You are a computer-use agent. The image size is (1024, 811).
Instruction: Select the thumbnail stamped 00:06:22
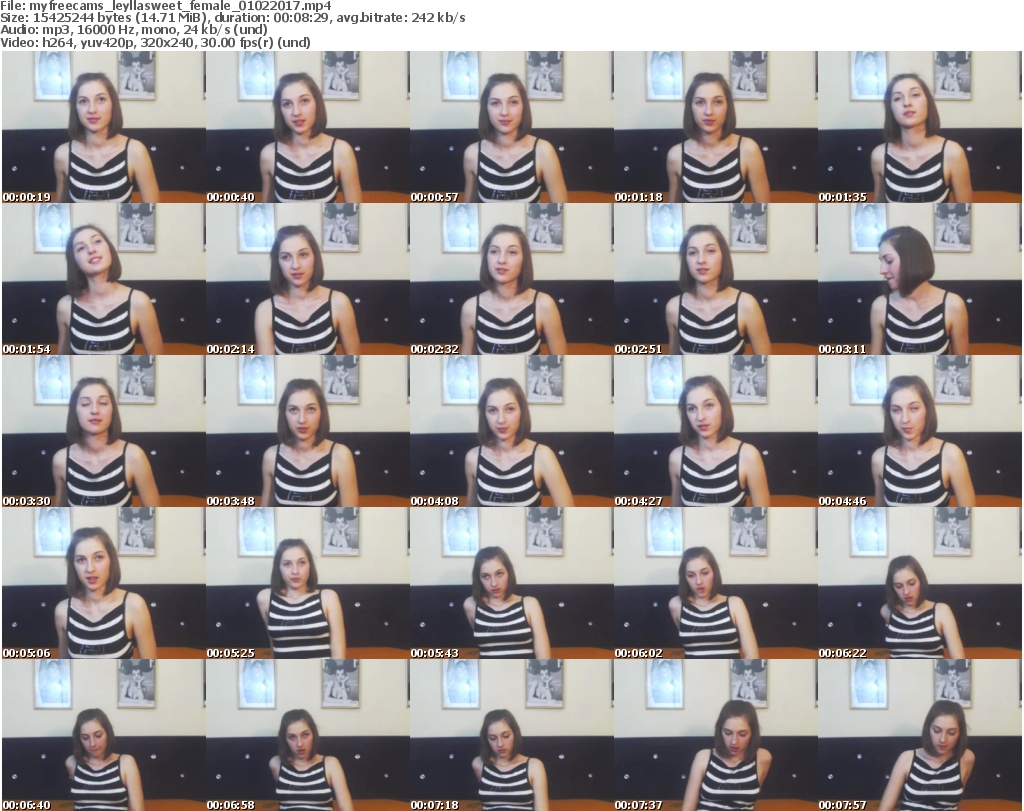click(x=920, y=583)
